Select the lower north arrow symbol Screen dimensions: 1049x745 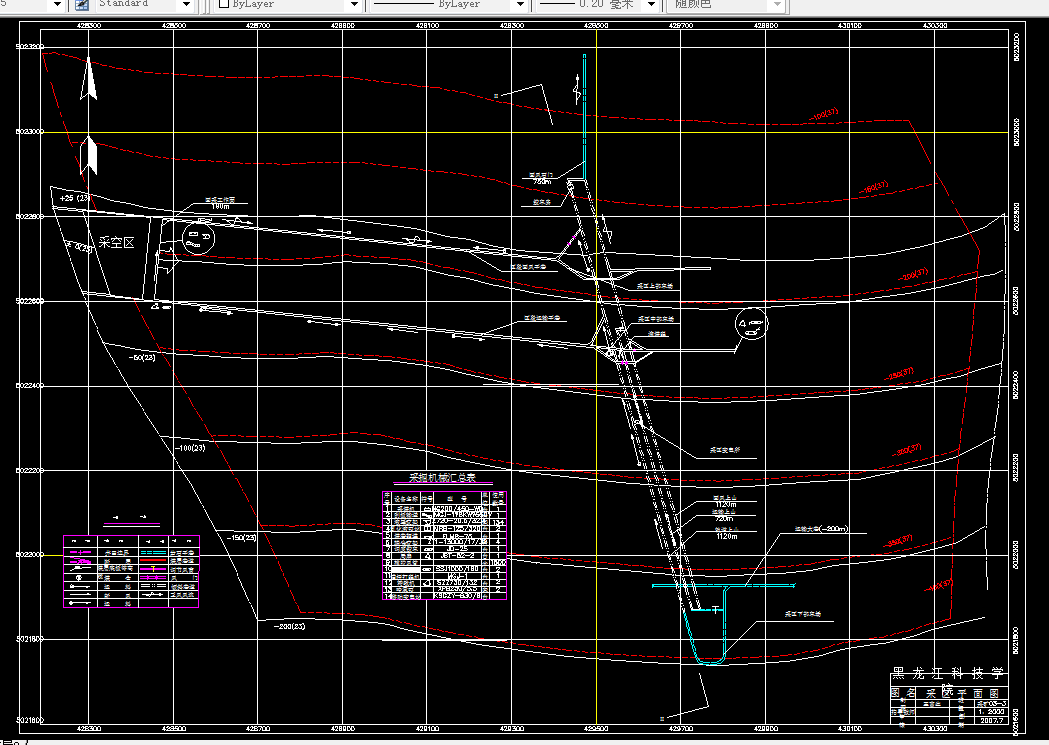click(89, 156)
